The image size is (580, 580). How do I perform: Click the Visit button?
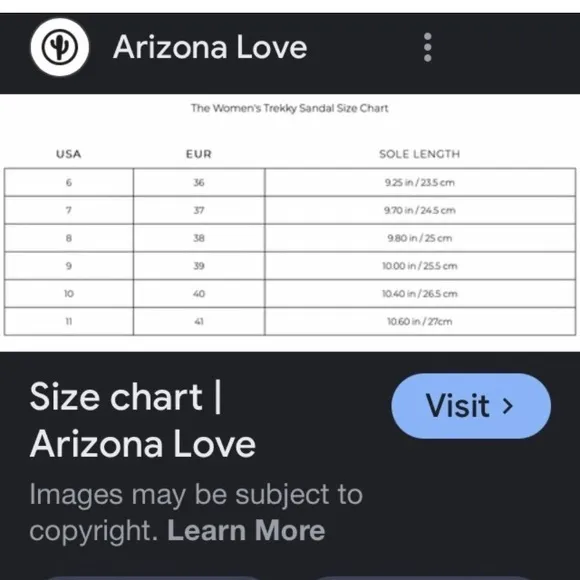(x=471, y=406)
